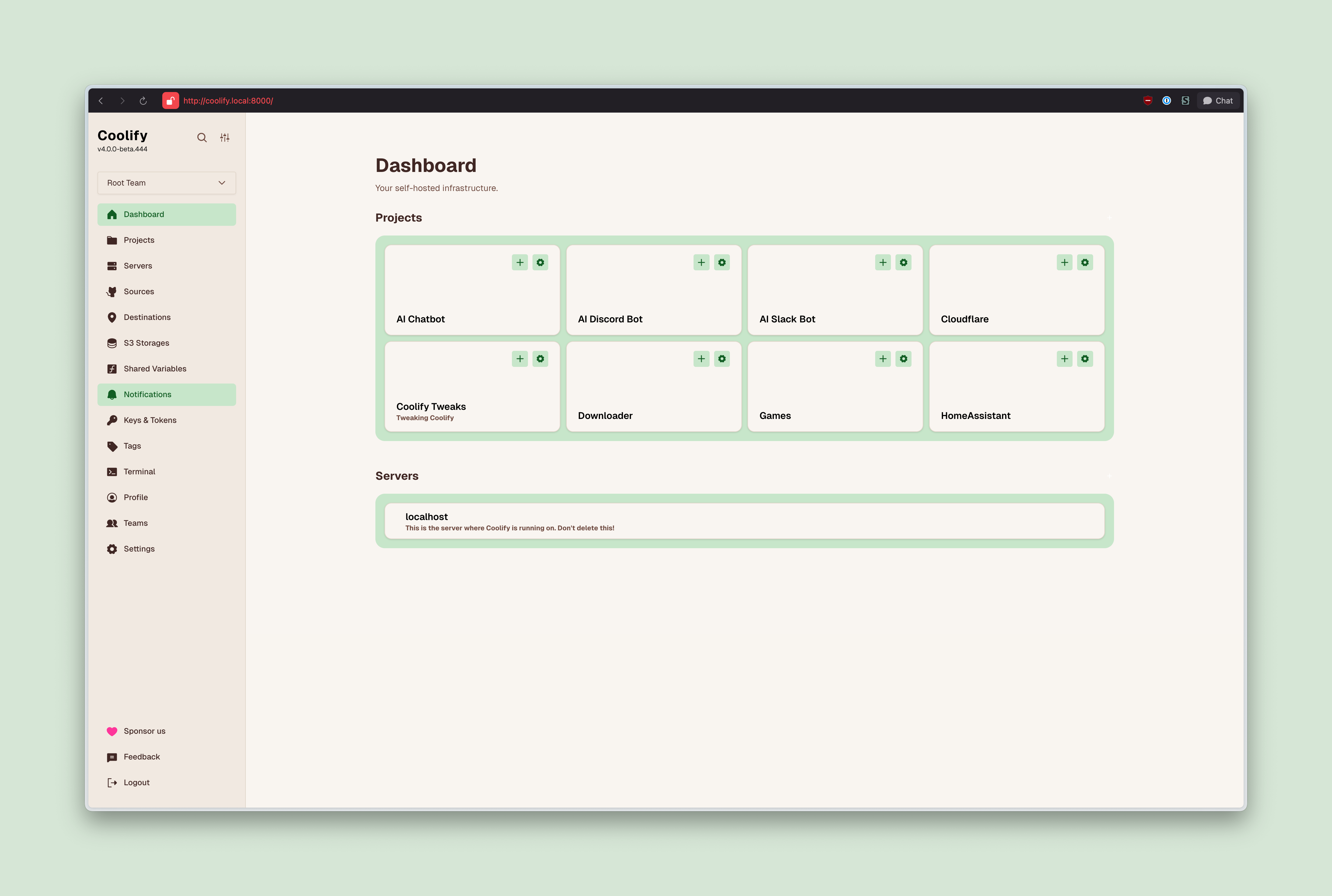Image resolution: width=1332 pixels, height=896 pixels.
Task: Open gear settings on Downloader card
Action: coord(722,359)
